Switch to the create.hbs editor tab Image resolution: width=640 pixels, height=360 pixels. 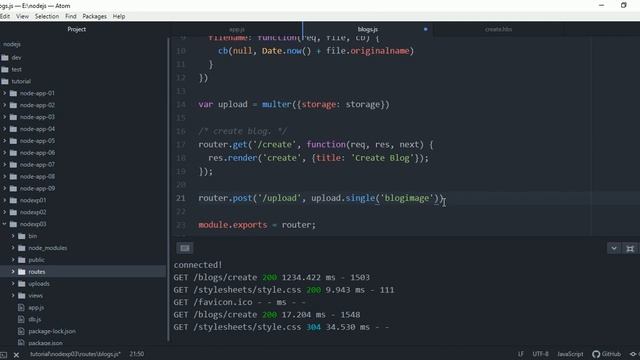(498, 29)
